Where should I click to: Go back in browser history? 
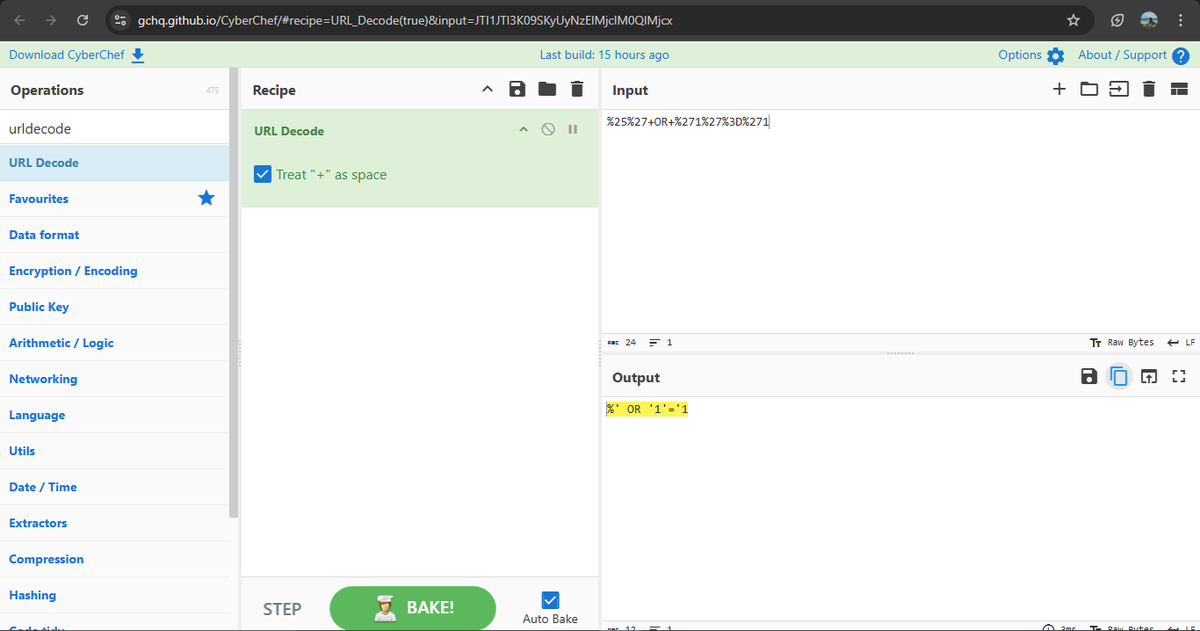click(x=21, y=20)
